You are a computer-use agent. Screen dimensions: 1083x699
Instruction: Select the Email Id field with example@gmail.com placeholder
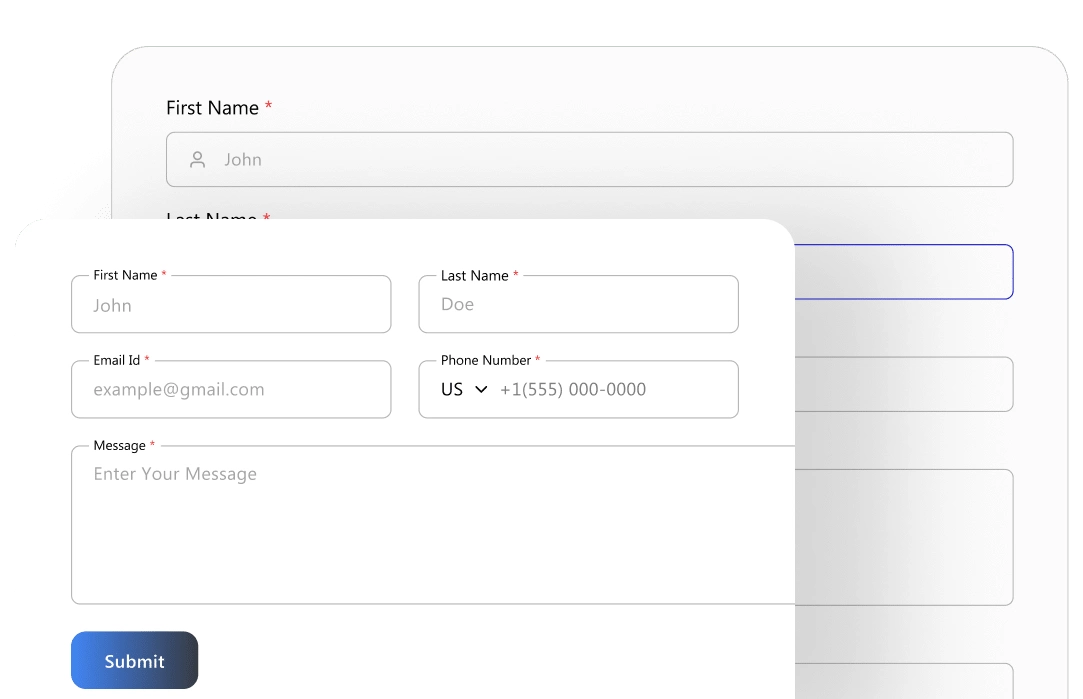click(230, 389)
